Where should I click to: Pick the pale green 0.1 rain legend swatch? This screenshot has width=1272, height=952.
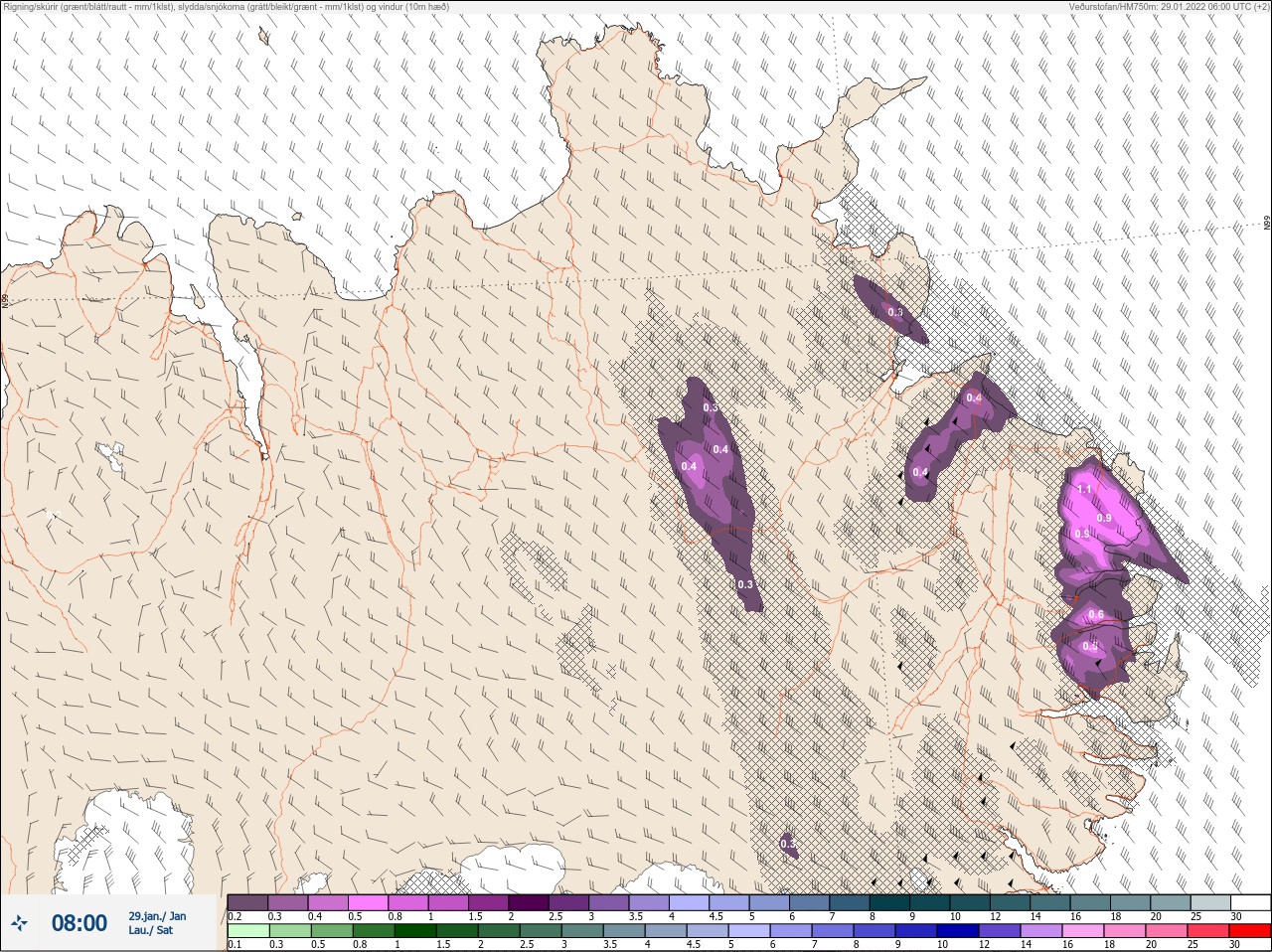[248, 931]
